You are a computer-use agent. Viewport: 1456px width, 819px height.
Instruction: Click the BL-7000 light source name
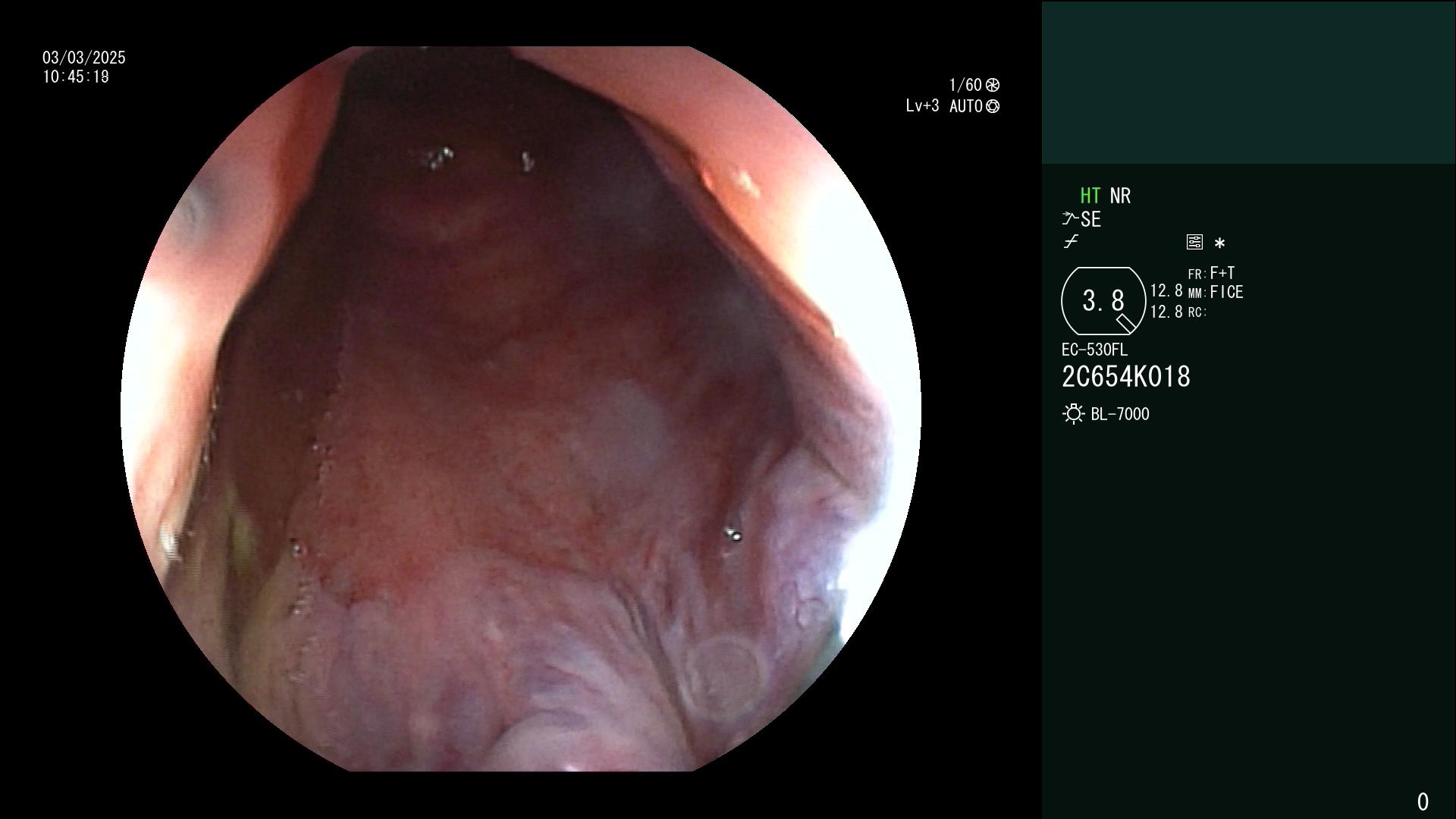pyautogui.click(x=1120, y=414)
